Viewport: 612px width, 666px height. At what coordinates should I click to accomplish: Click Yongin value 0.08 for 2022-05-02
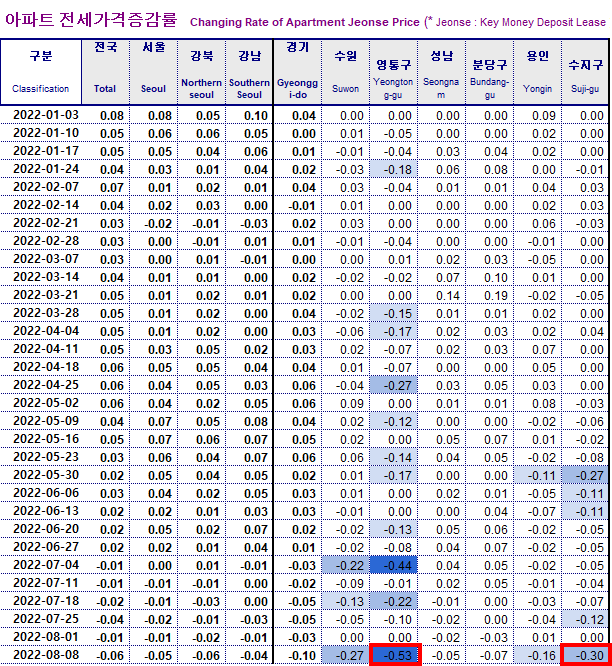(x=537, y=404)
